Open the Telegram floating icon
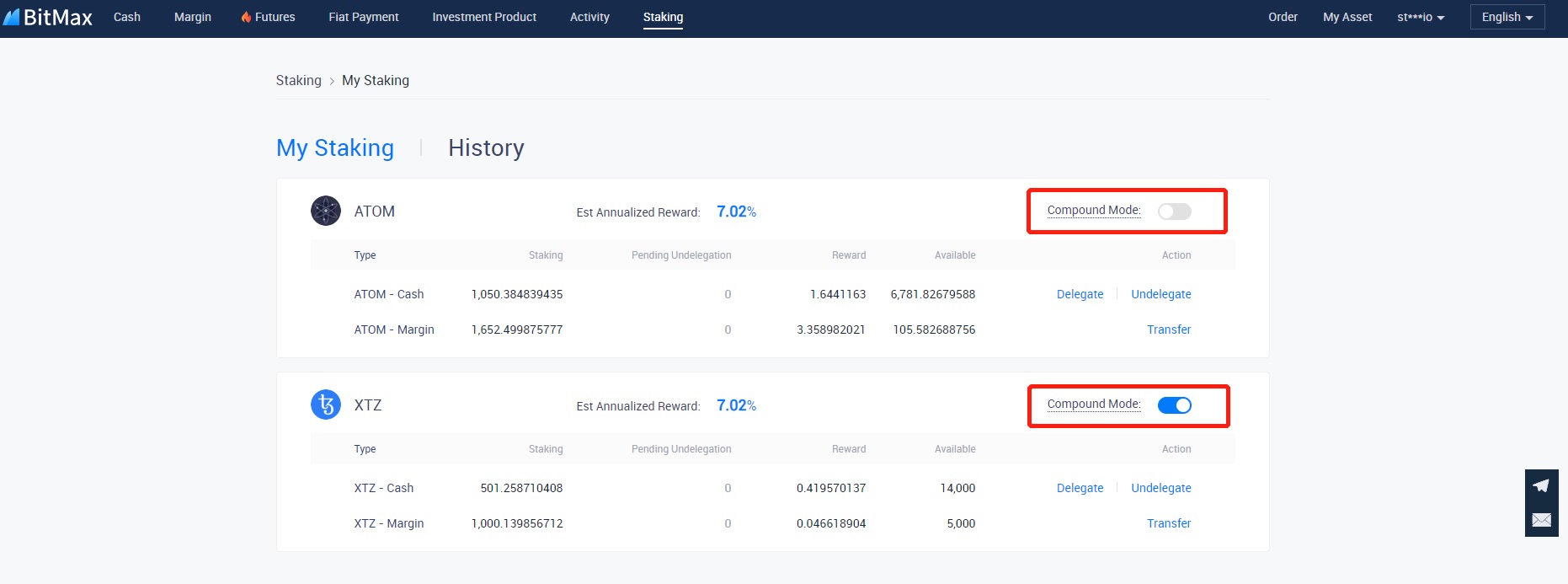Viewport: 1568px width, 584px height. coord(1541,485)
